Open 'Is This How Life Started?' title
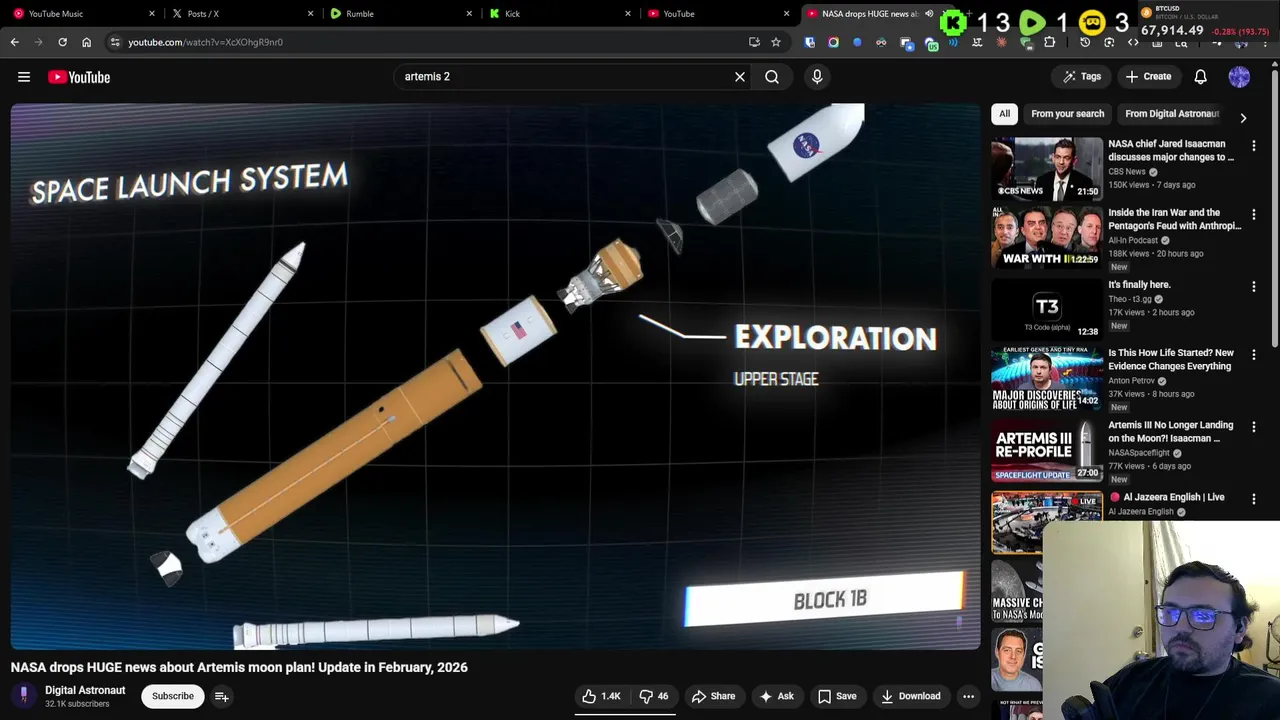The image size is (1280, 720). click(x=1171, y=359)
